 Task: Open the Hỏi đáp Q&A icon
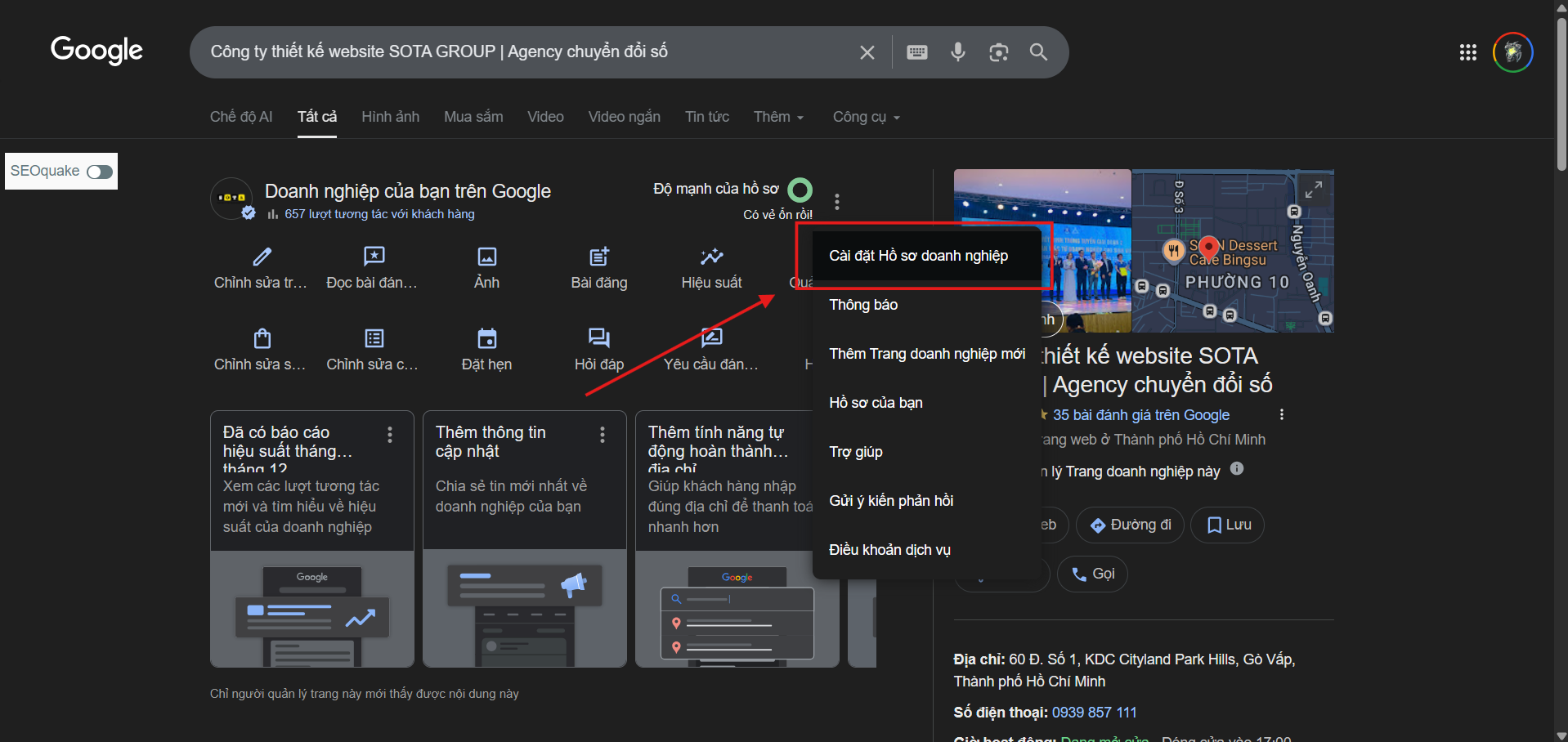[598, 338]
